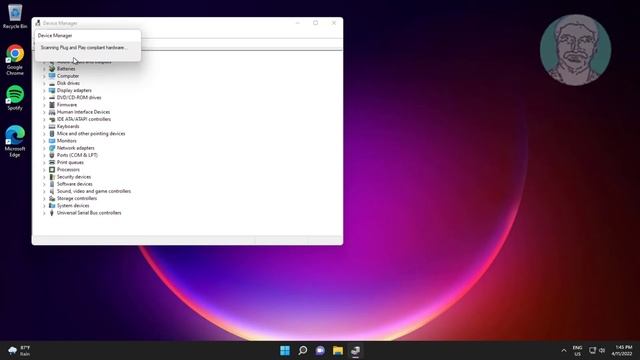Expand the Display adapters node chevron

pyautogui.click(x=44, y=91)
